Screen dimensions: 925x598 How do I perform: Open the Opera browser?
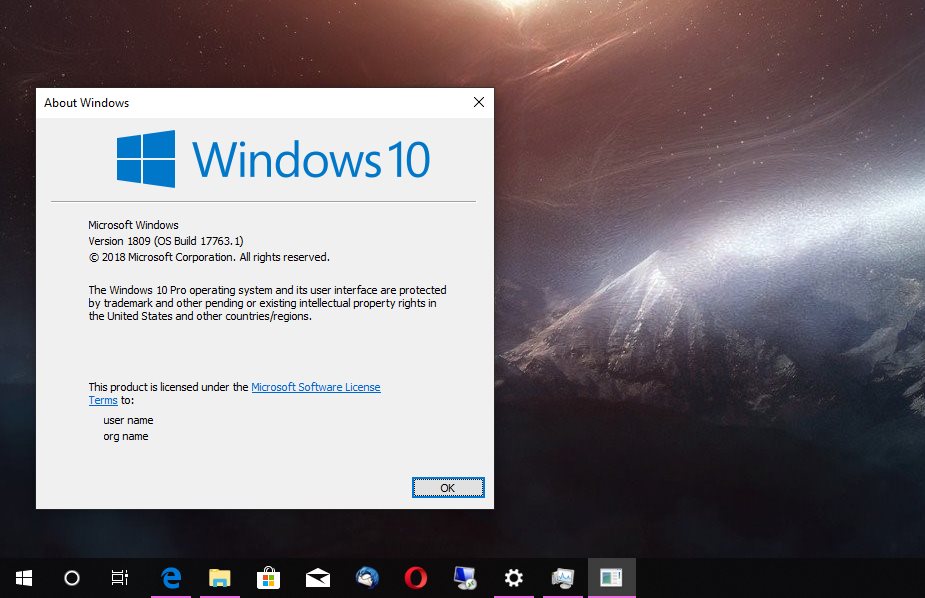click(415, 578)
